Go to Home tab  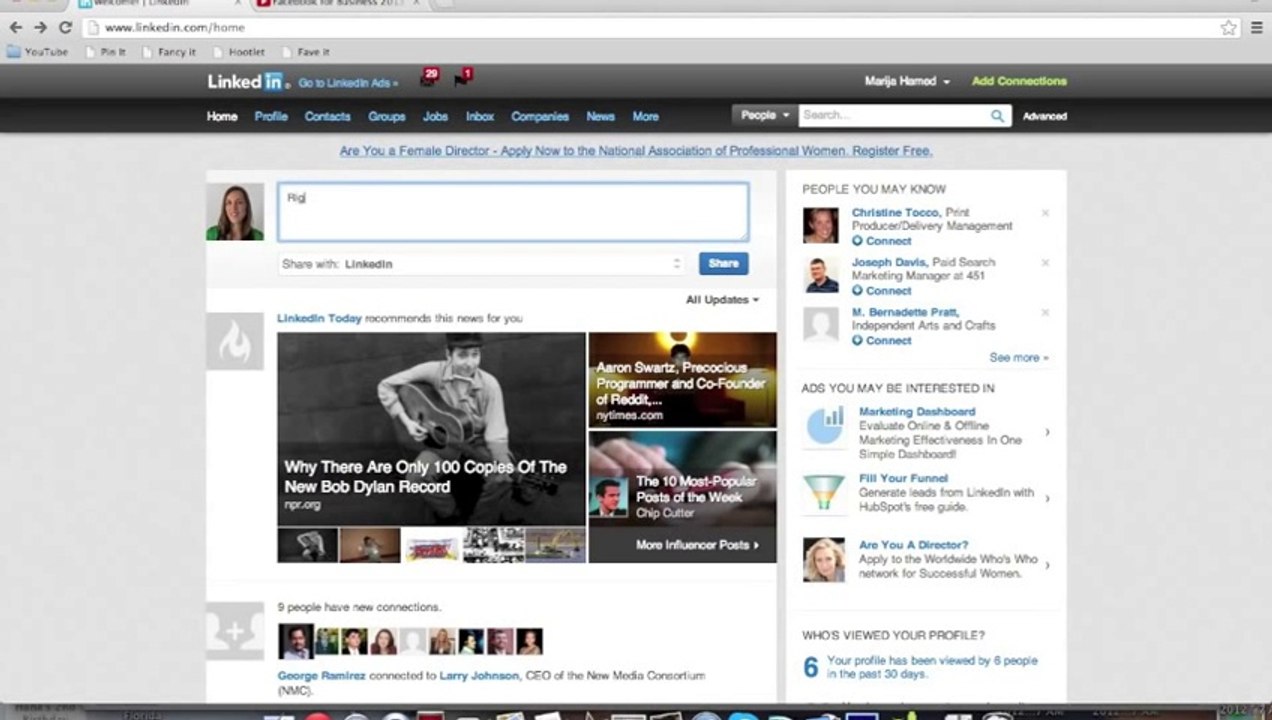point(222,116)
